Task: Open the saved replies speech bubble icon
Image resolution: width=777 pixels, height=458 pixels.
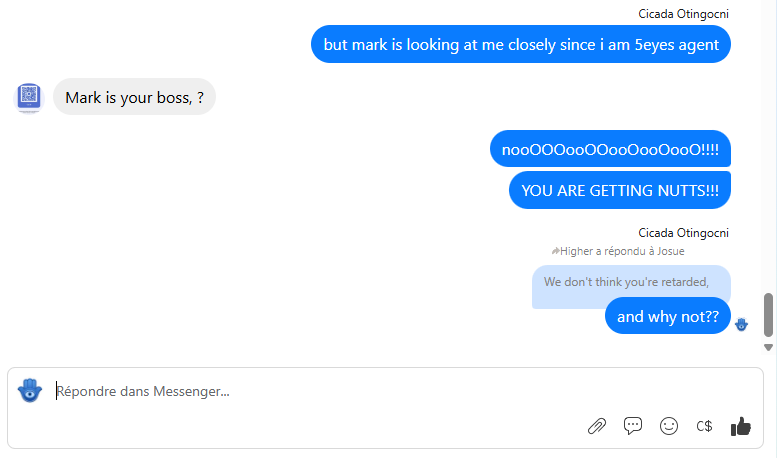Action: (633, 426)
